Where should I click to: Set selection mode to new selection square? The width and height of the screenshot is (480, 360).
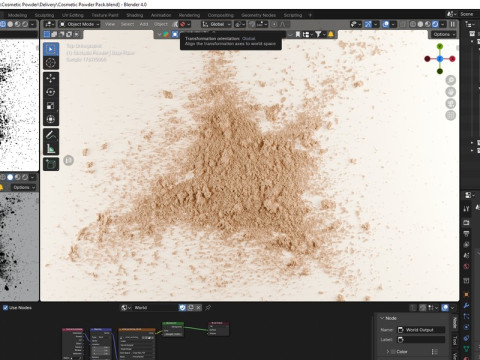tap(47, 34)
